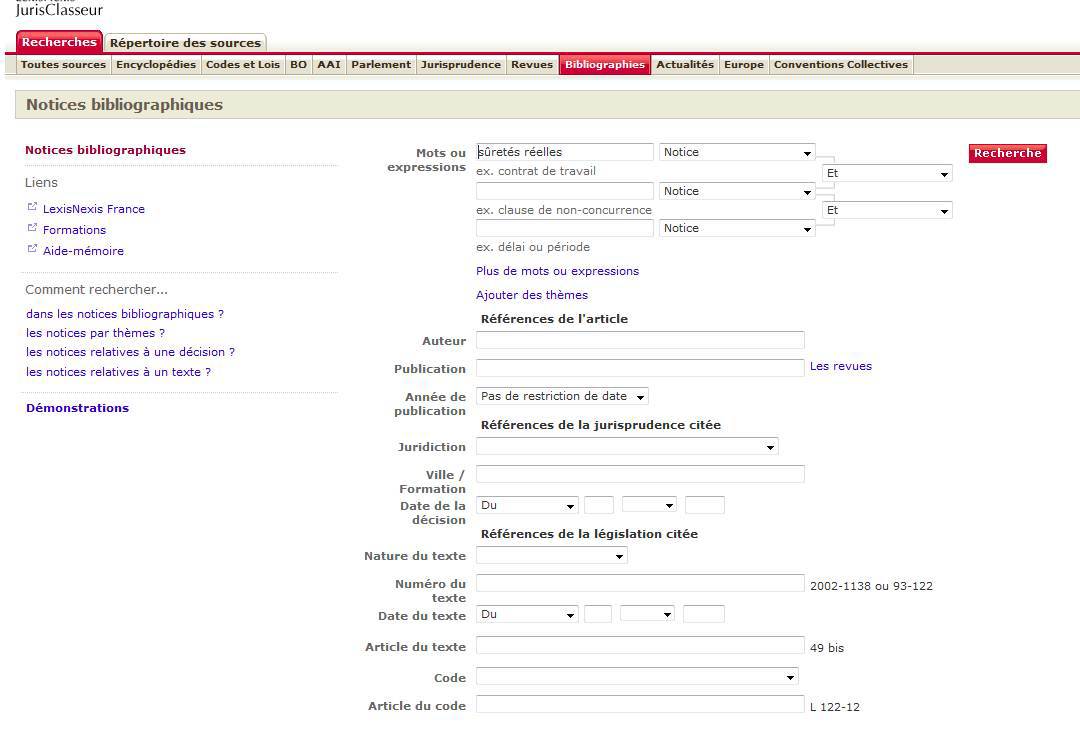Expand the Juridiction dropdown list
This screenshot has height=751, width=1080.
tap(626, 447)
